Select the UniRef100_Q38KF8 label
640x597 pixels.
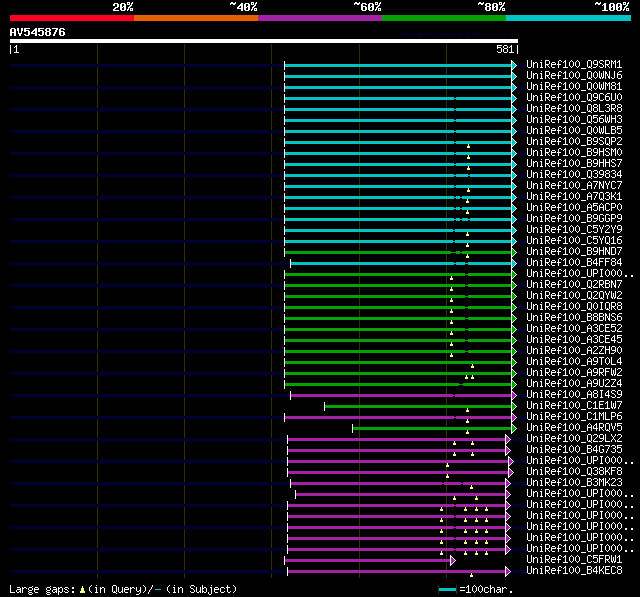pyautogui.click(x=574, y=472)
